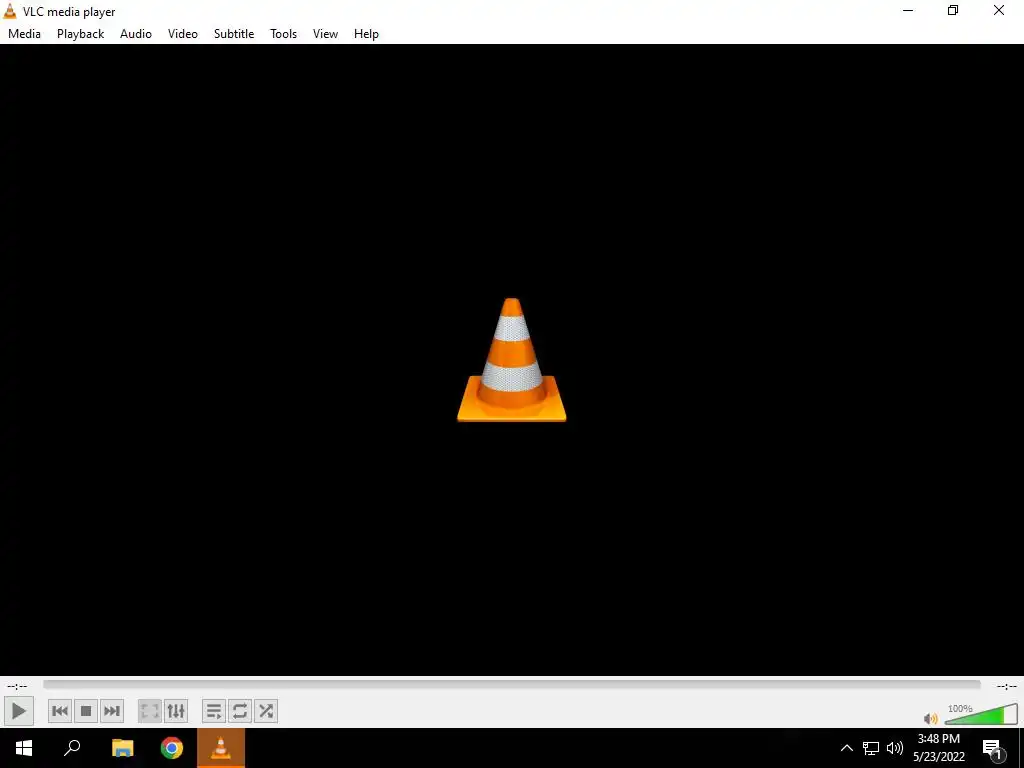Open Windows taskbar search
This screenshot has width=1024, height=768.
click(x=72, y=748)
